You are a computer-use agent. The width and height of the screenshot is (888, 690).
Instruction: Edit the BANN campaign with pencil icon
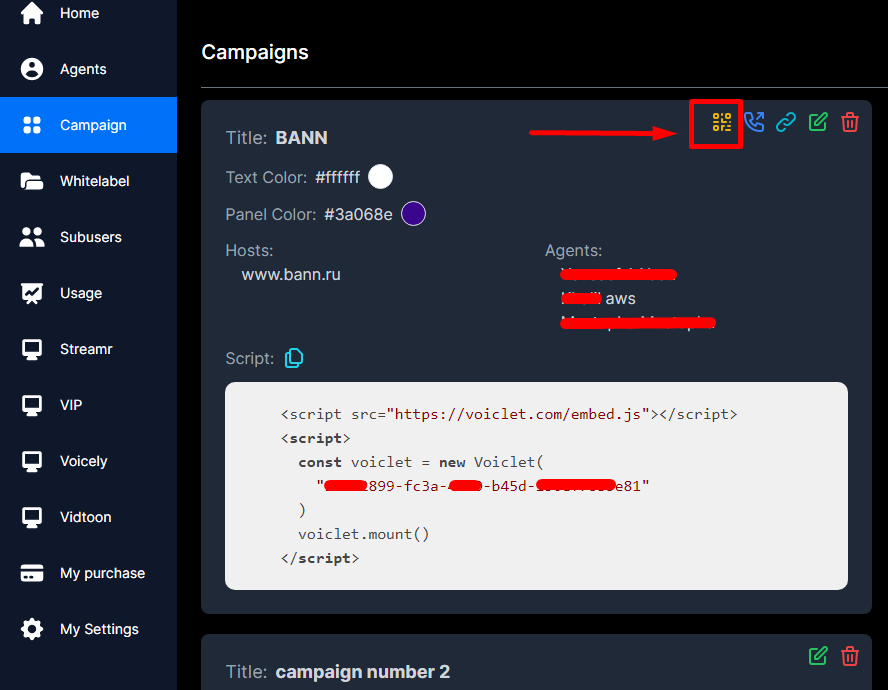point(818,122)
